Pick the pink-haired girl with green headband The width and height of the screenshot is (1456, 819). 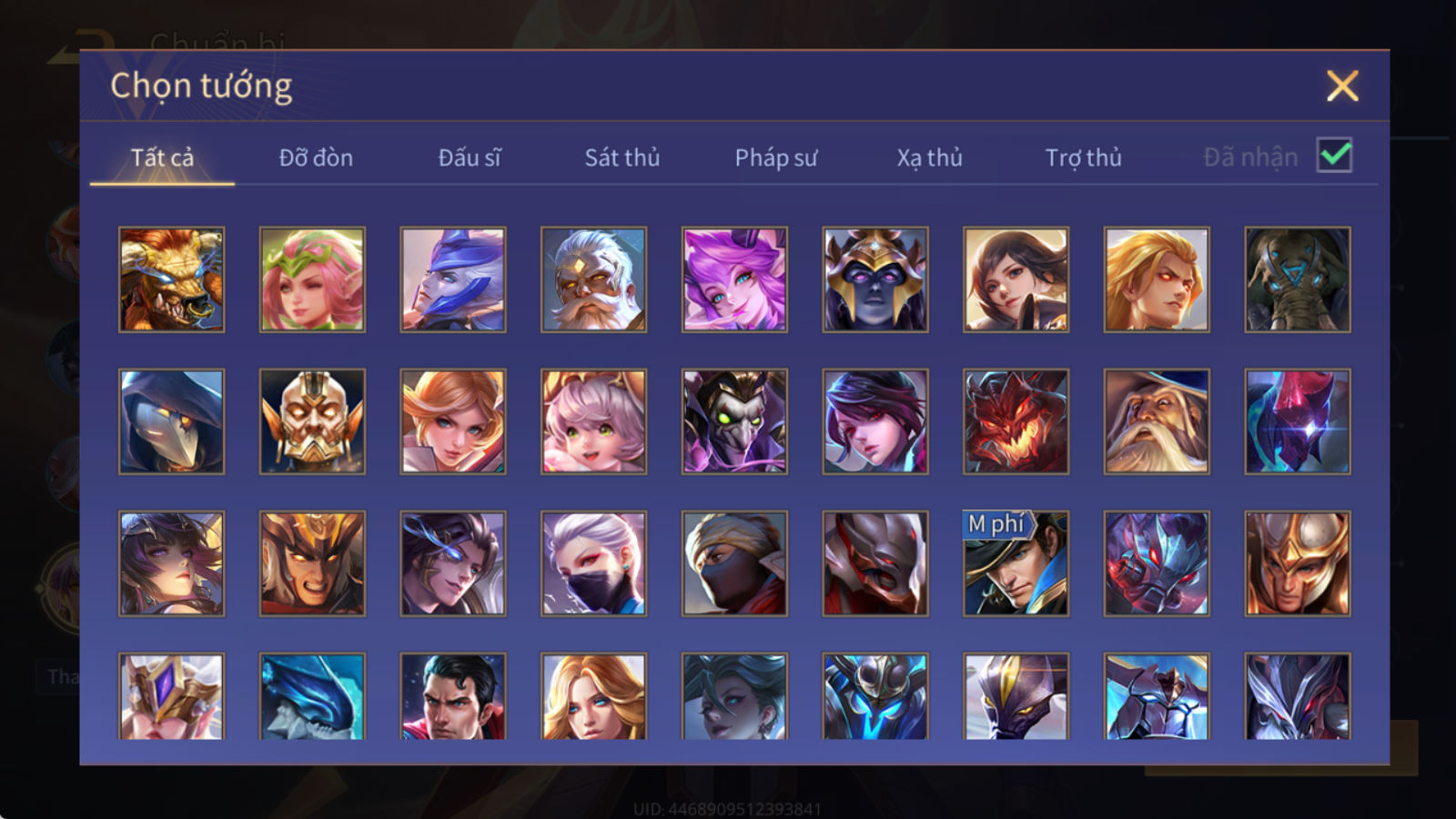312,279
